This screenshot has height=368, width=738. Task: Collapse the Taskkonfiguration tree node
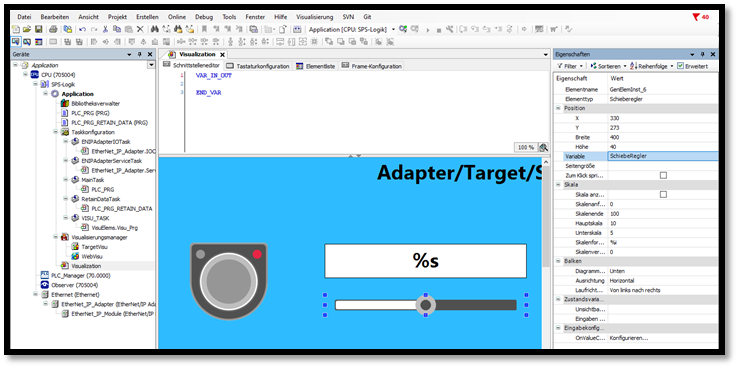[56, 132]
